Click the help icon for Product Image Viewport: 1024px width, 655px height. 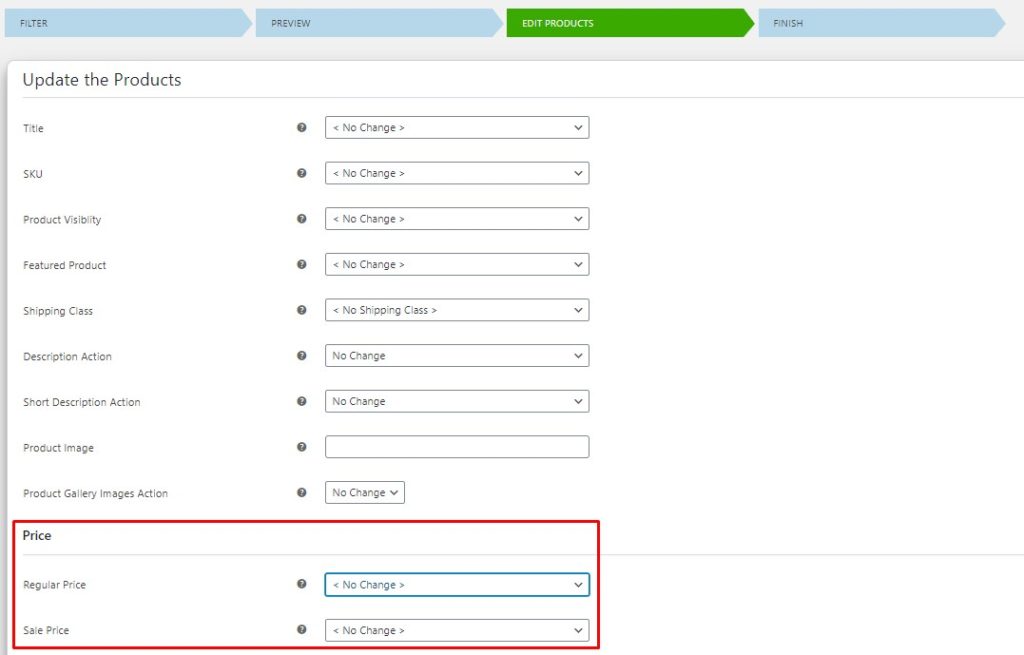coord(301,447)
